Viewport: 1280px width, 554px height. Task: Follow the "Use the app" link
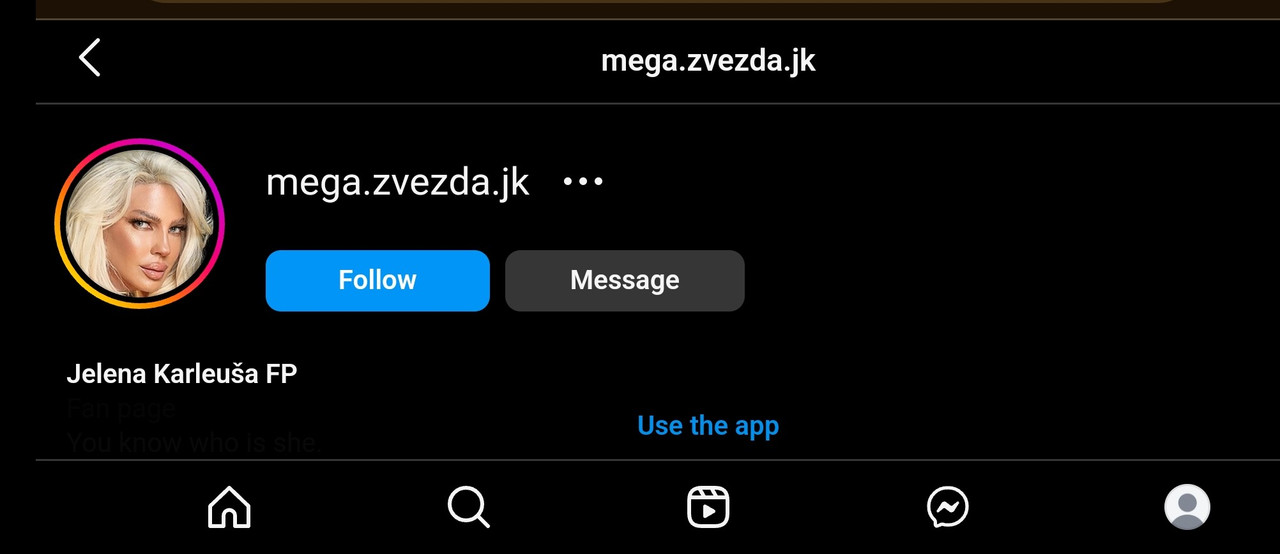click(708, 426)
